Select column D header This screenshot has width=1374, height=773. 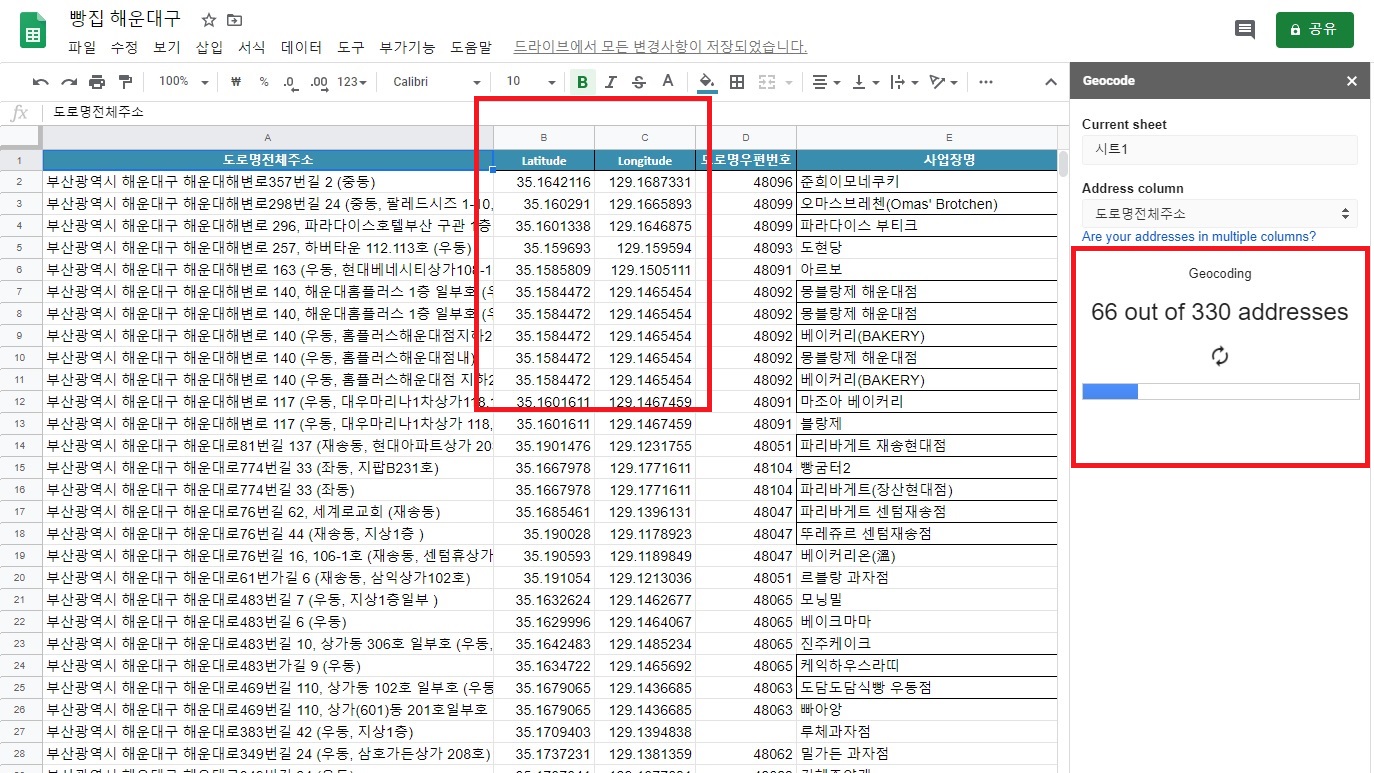click(746, 137)
